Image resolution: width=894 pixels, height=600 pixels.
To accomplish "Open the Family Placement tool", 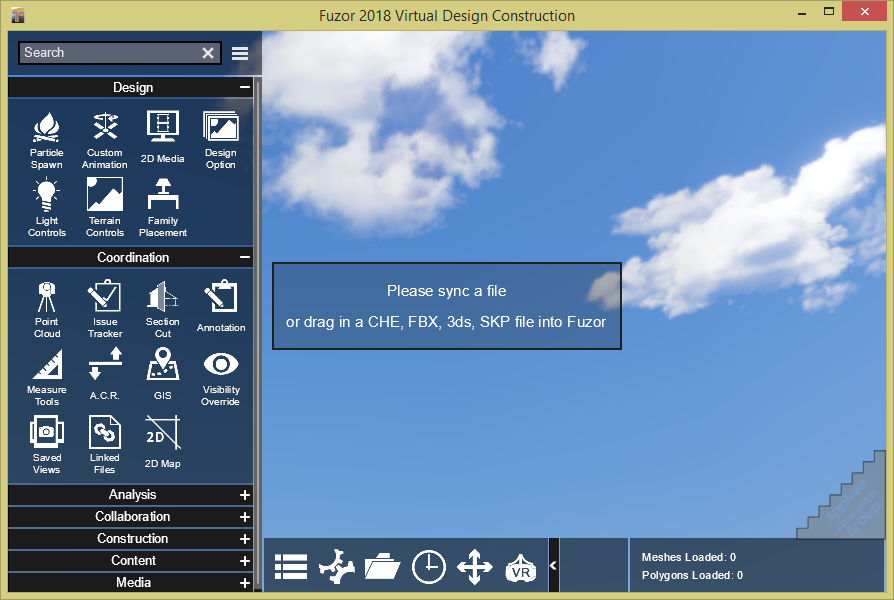I will tap(162, 208).
